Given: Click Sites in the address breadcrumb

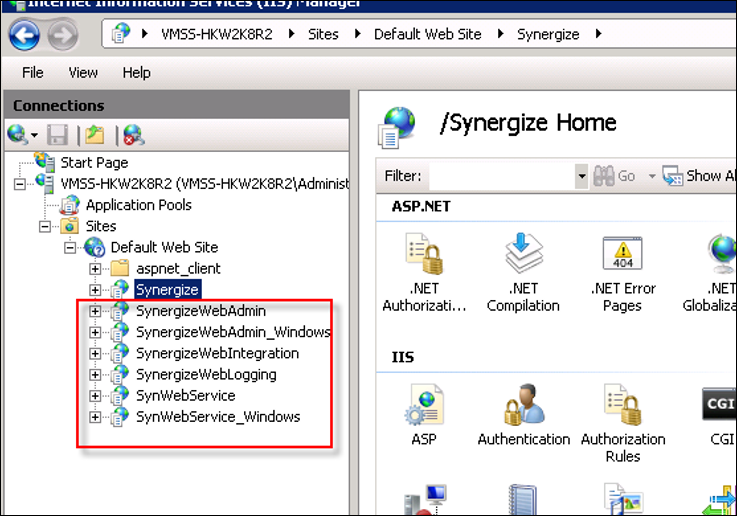Looking at the screenshot, I should pos(323,34).
